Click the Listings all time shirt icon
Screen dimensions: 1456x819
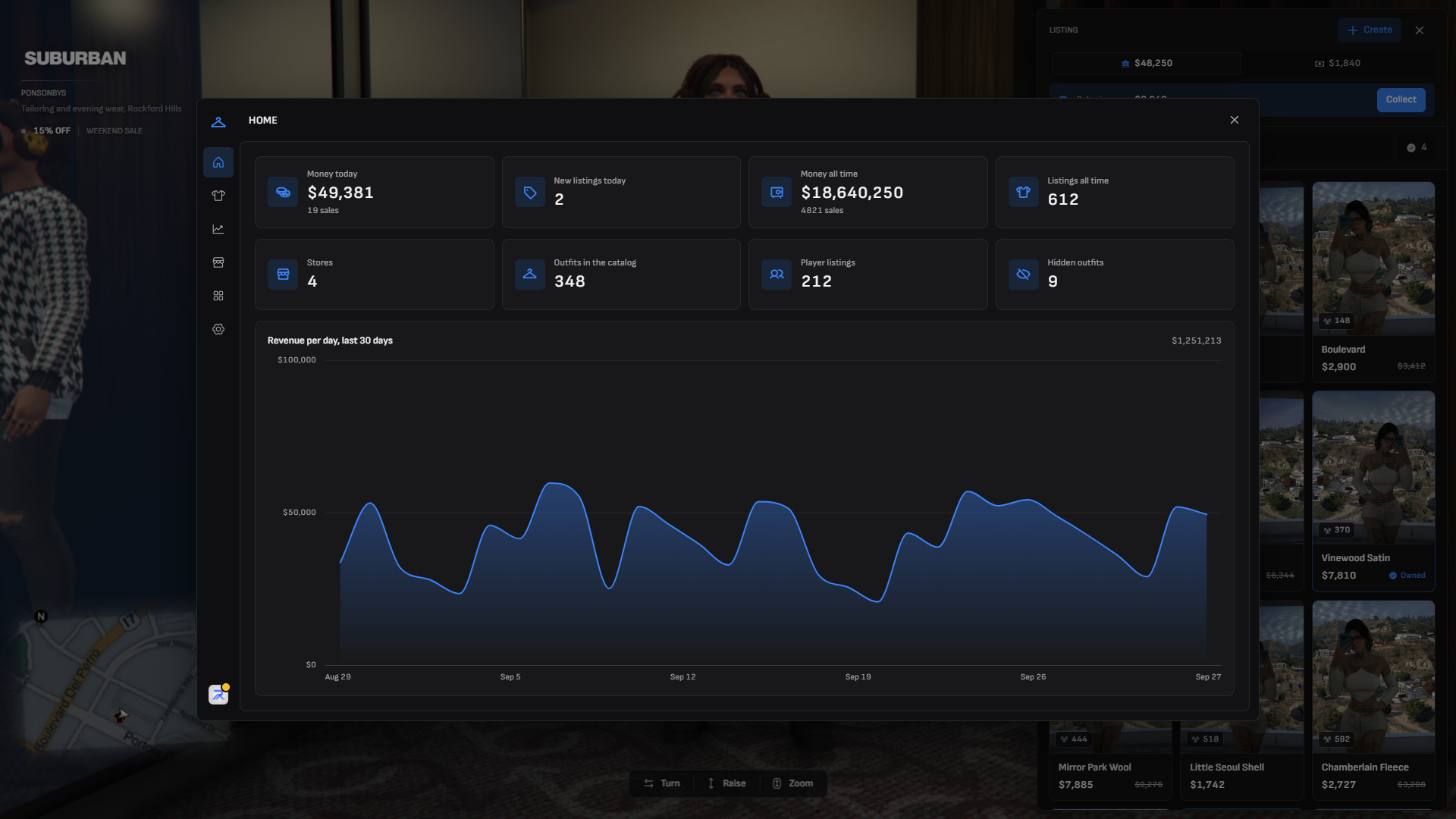[x=1024, y=193]
